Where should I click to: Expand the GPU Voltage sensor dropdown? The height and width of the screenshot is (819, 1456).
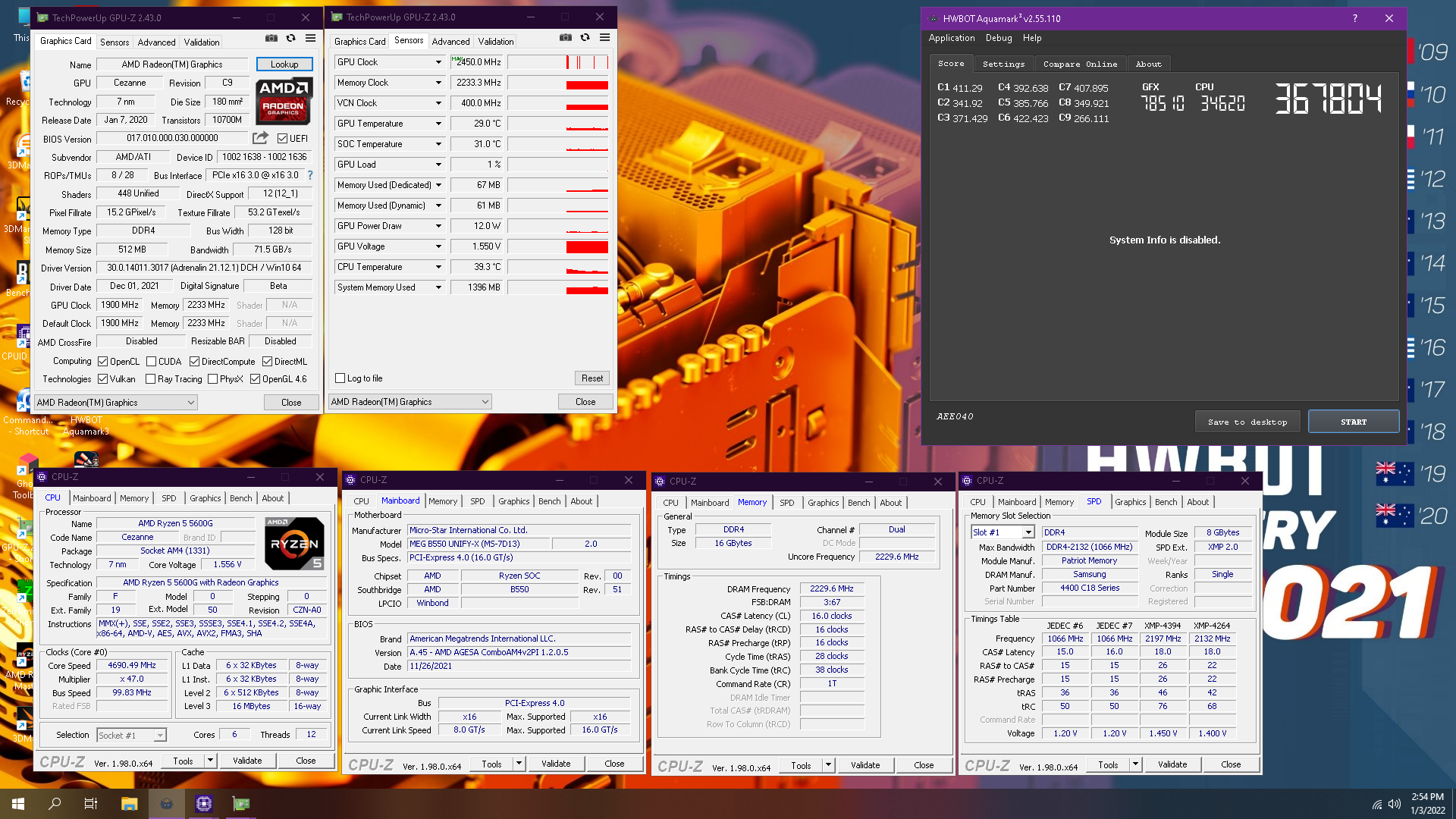click(438, 246)
